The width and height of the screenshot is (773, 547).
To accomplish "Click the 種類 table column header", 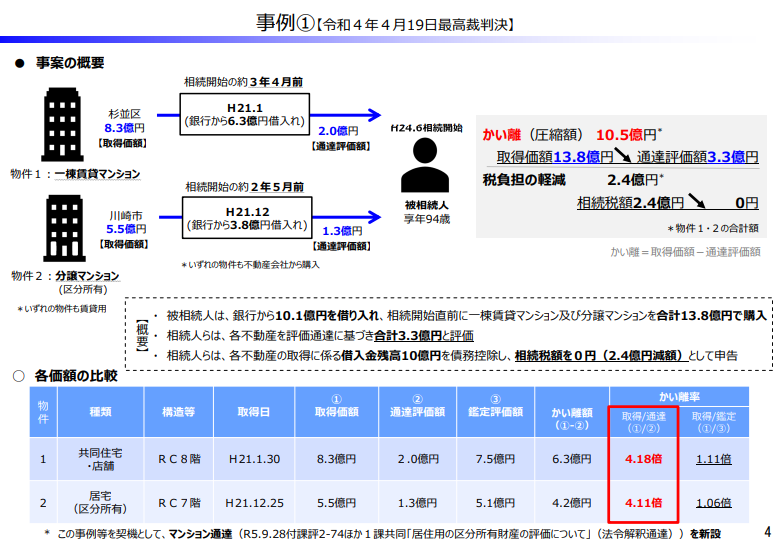I will pos(100,411).
